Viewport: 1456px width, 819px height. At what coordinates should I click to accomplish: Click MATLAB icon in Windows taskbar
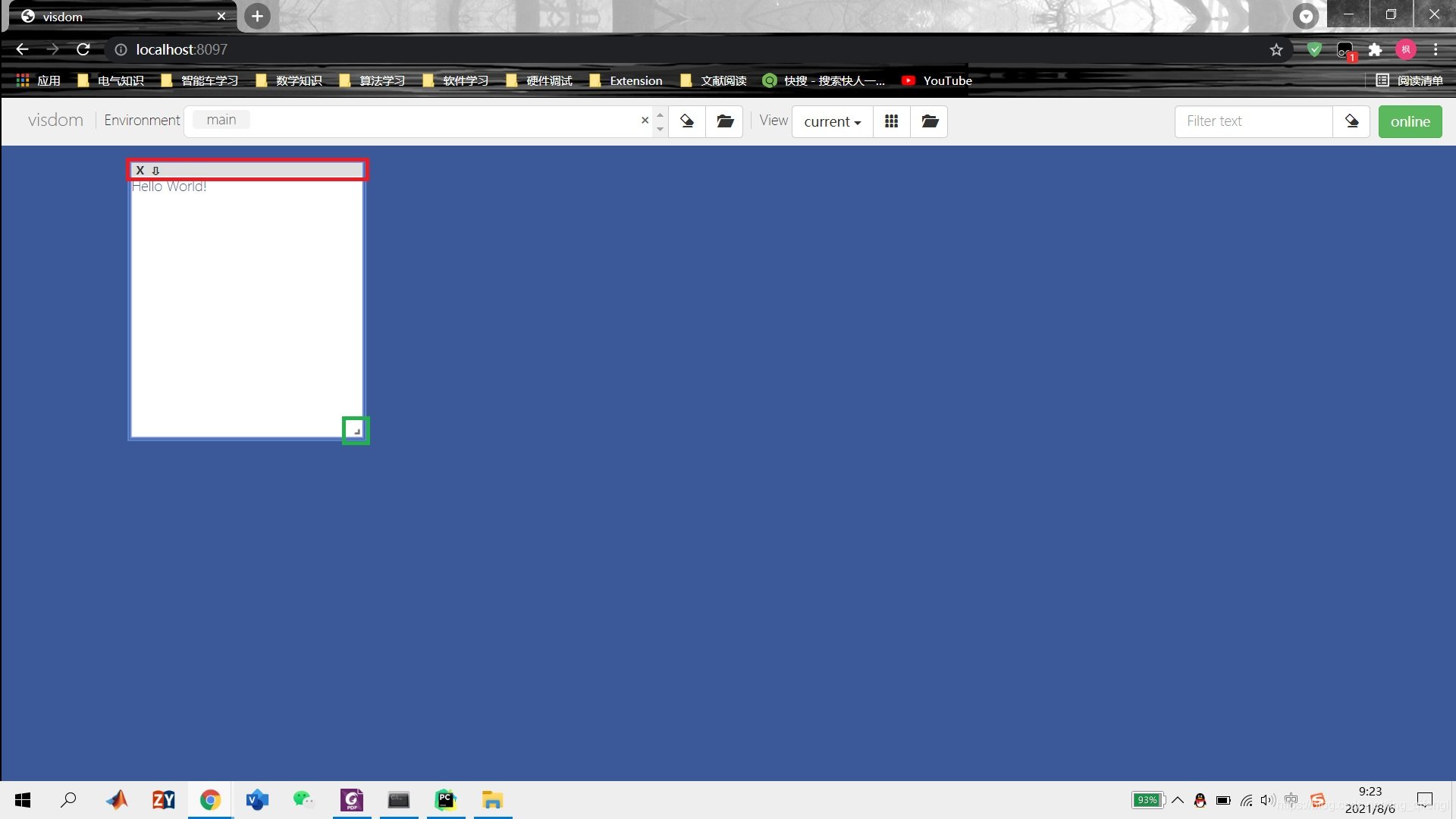point(115,799)
